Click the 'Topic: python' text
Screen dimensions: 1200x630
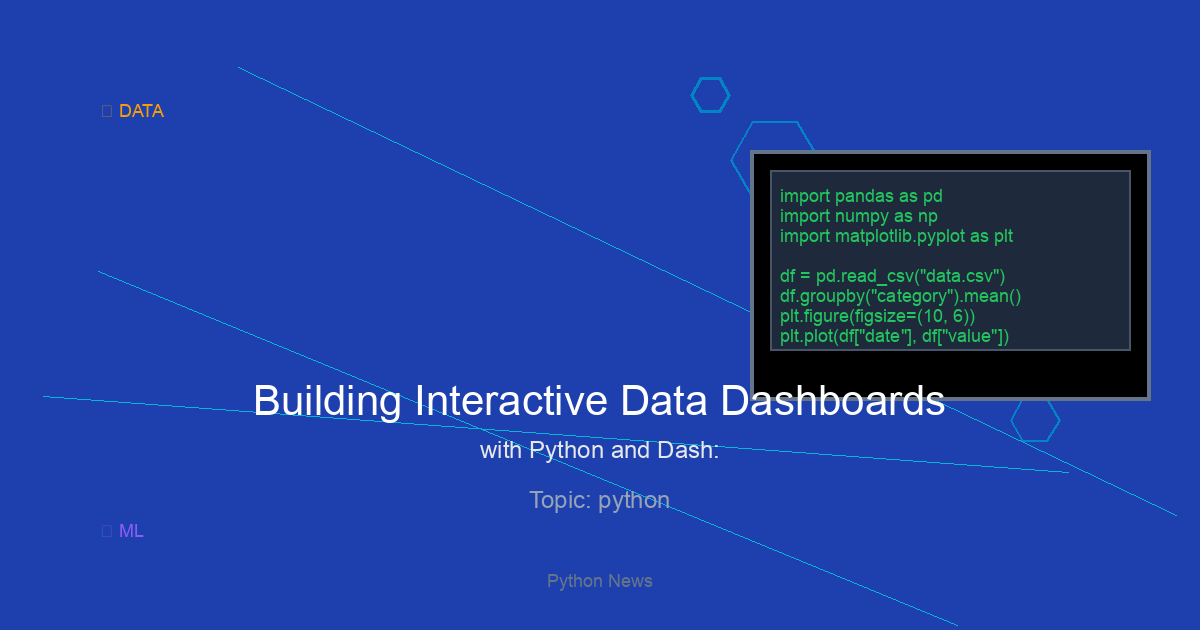tap(599, 500)
